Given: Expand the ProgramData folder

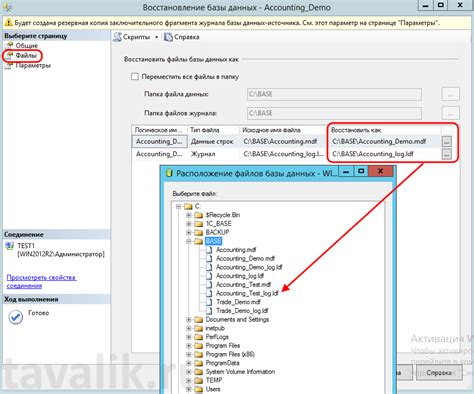Looking at the screenshot, I should click(189, 363).
